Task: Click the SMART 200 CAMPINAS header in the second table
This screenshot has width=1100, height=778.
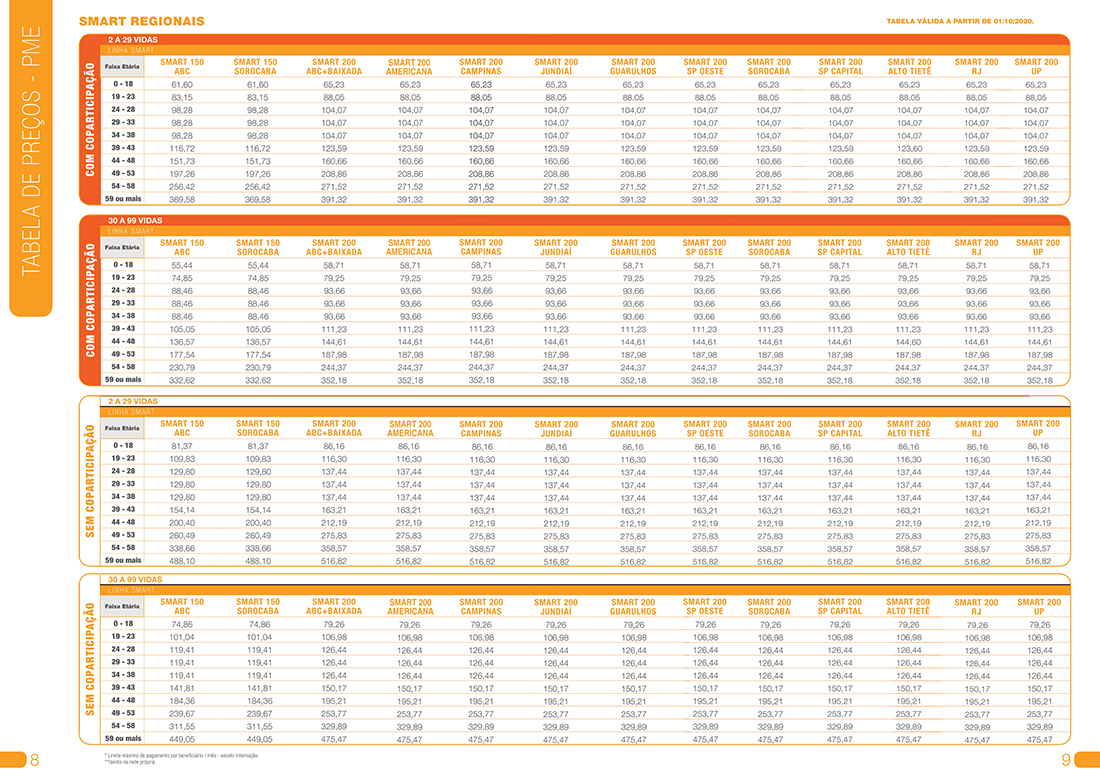Action: (481, 247)
